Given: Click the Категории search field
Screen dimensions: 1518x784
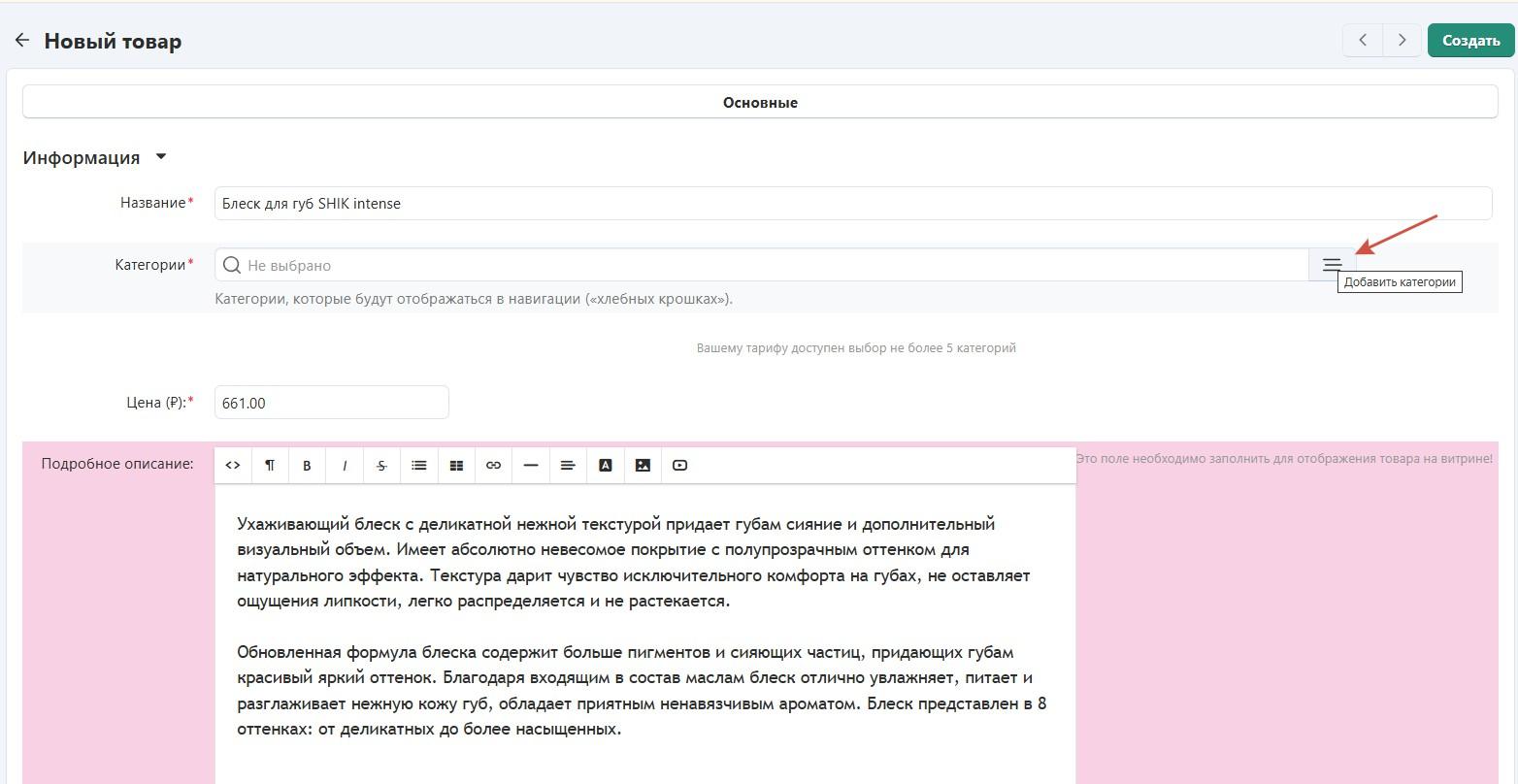Looking at the screenshot, I should click(x=767, y=265).
